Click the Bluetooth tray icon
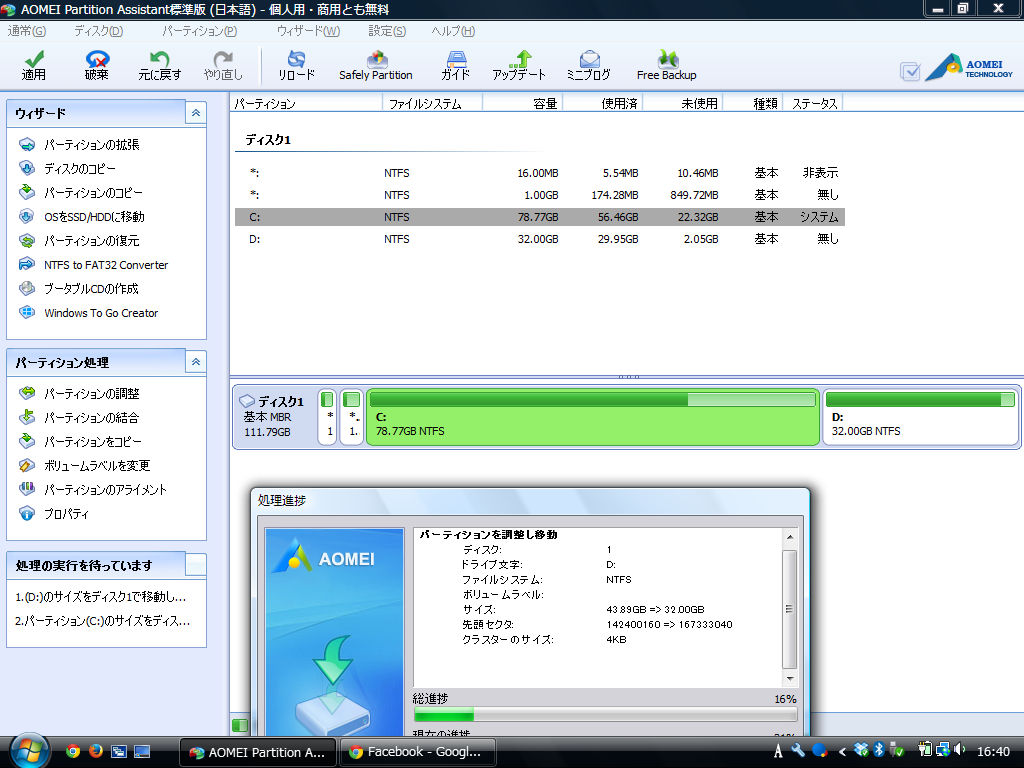 pyautogui.click(x=879, y=750)
